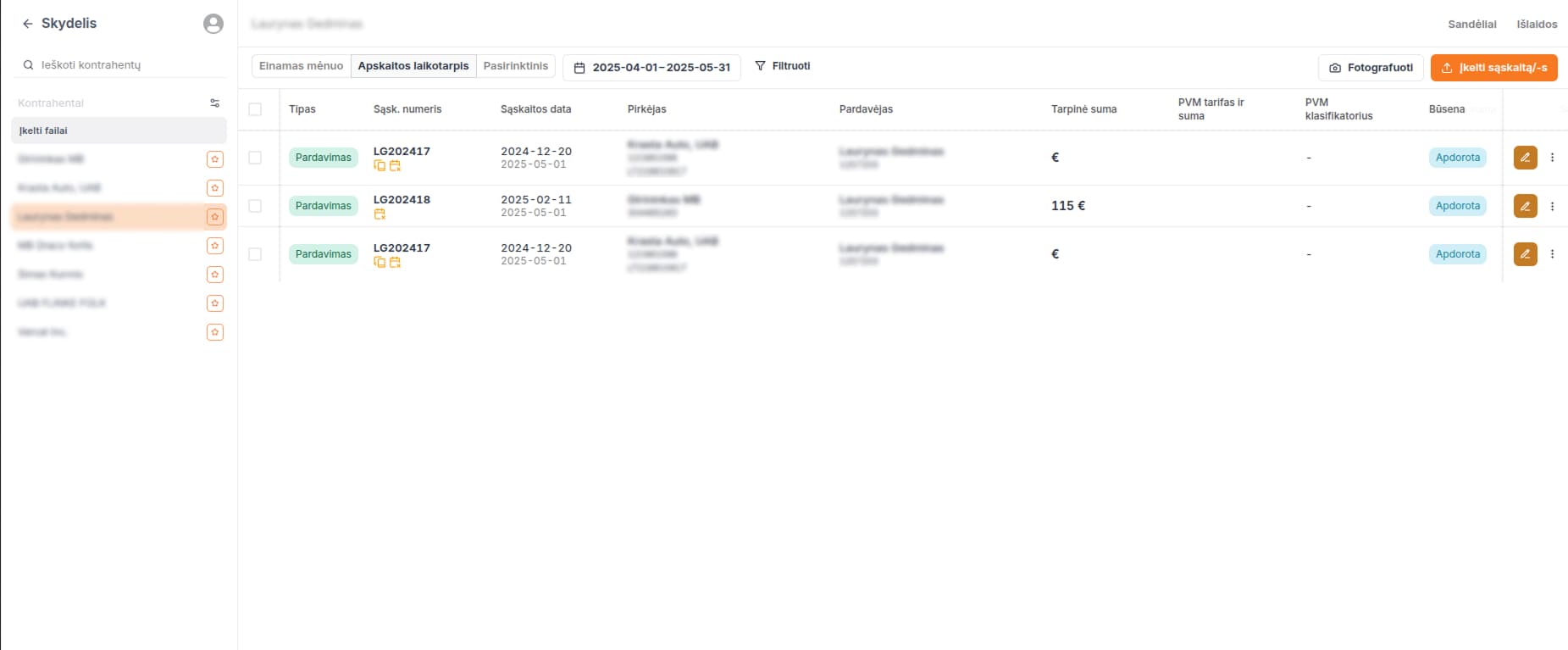Click the calendar icon under LG202418
Viewport: 1568px width, 650px height.
click(380, 214)
